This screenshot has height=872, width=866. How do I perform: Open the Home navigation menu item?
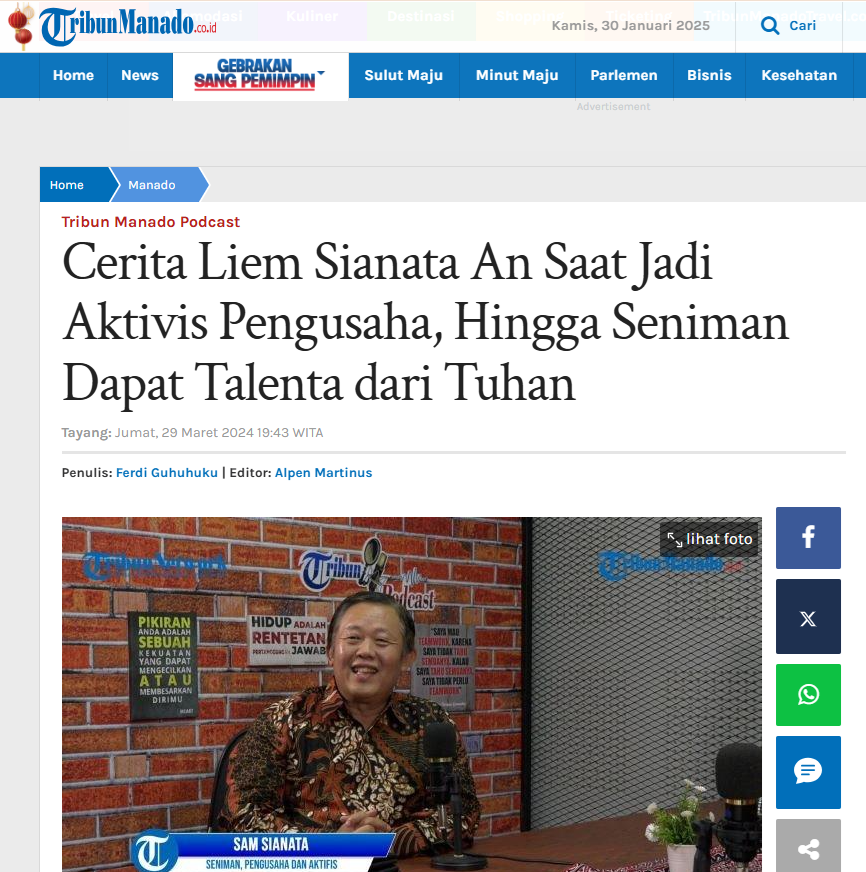click(x=73, y=75)
